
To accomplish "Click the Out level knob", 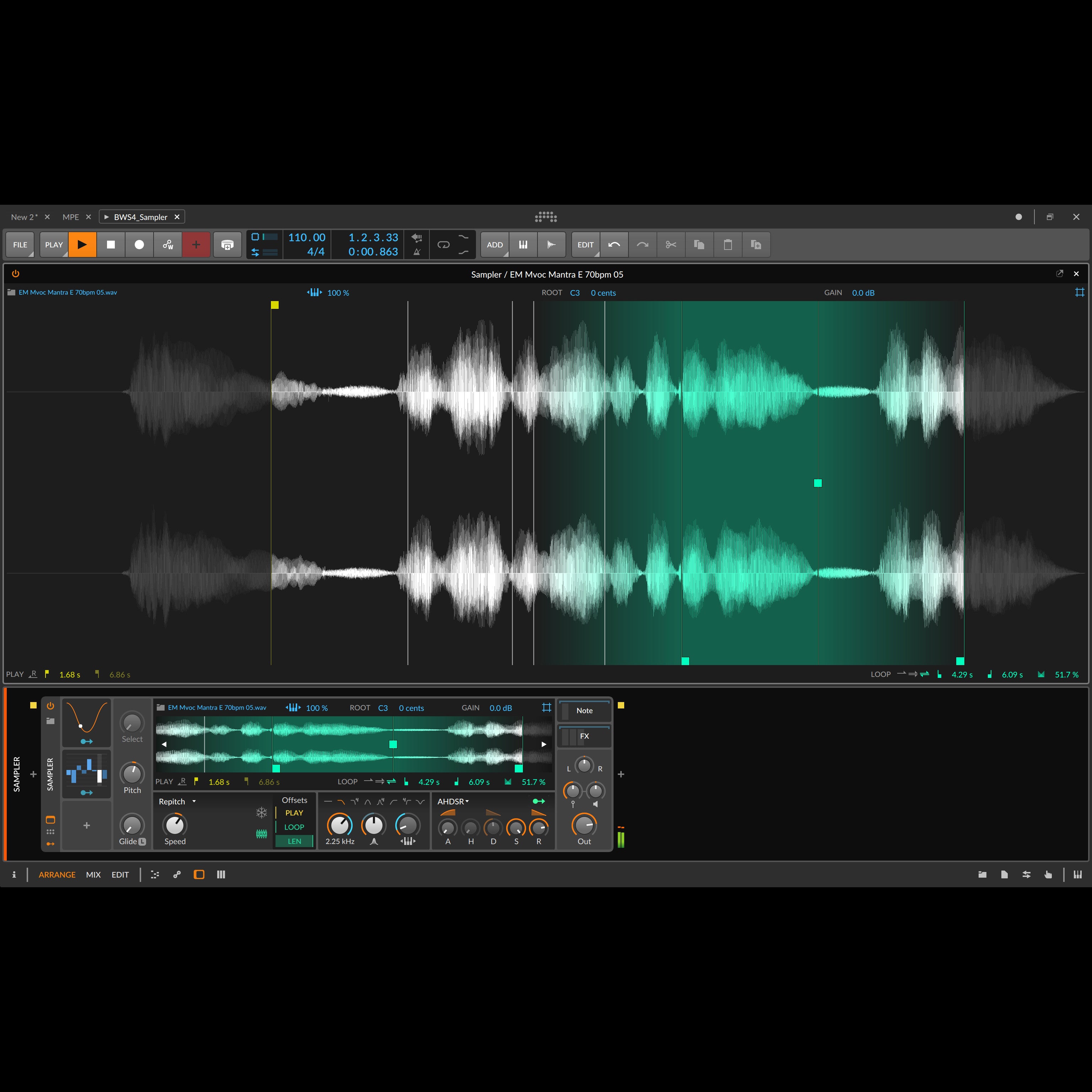I will [584, 825].
